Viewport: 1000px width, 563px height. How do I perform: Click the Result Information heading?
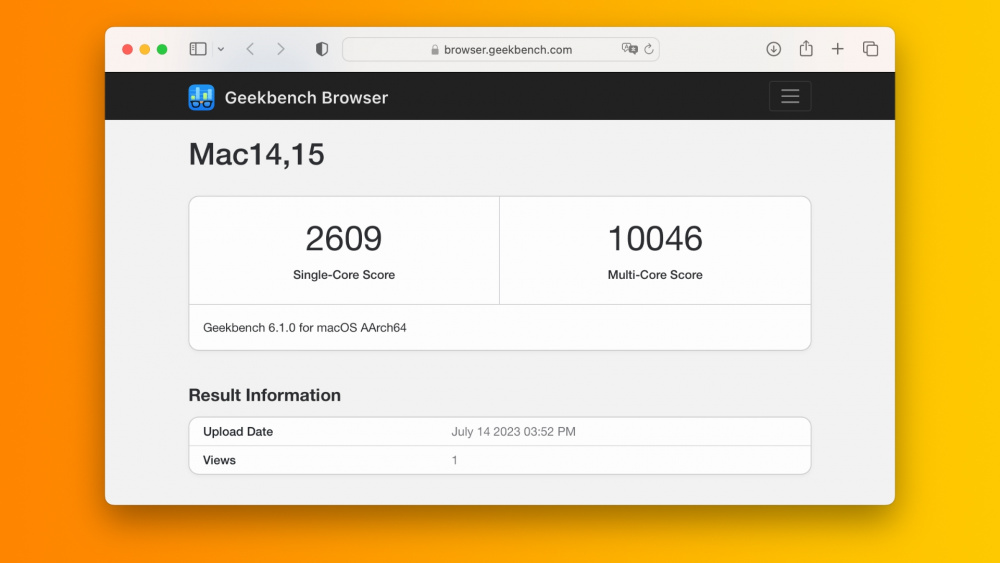click(265, 395)
